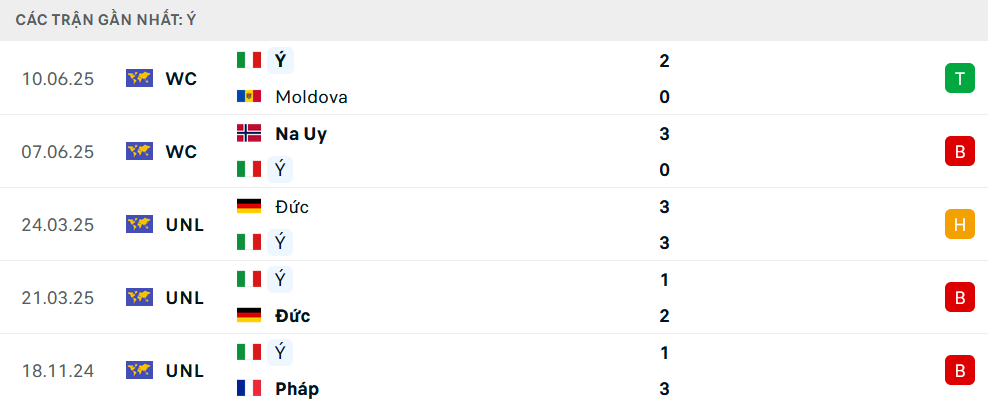Click UNL competition icon on 24.03.25 row
The height and width of the screenshot is (407, 988).
(139, 225)
